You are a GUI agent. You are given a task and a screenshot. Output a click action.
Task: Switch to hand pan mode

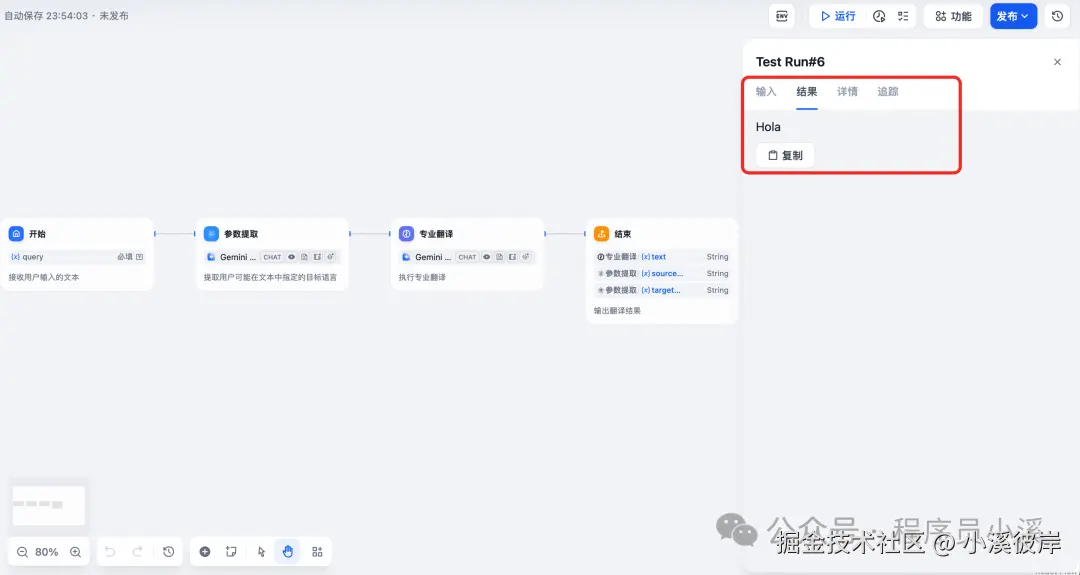coord(288,552)
